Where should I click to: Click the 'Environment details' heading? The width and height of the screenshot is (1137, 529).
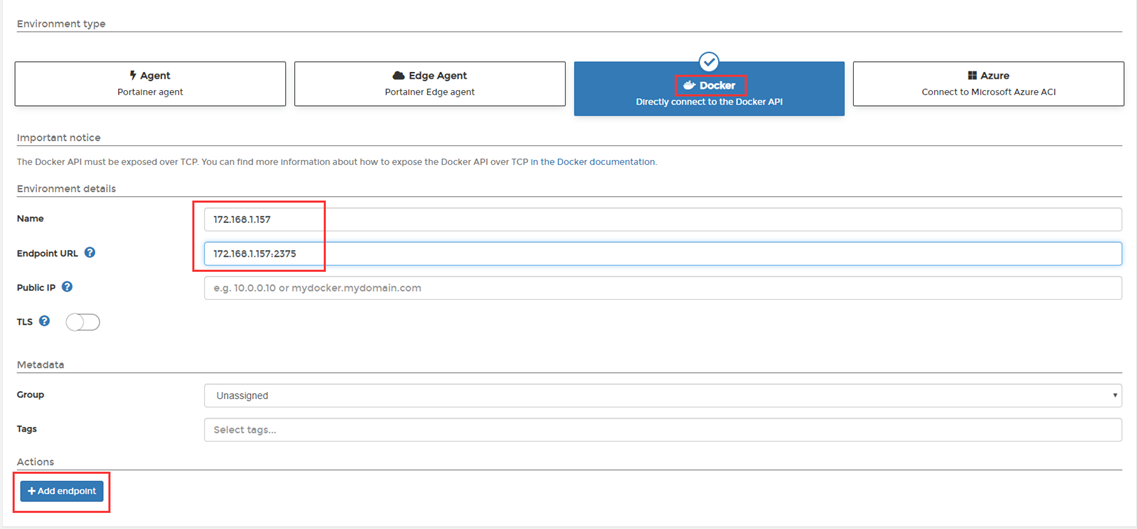coord(67,188)
